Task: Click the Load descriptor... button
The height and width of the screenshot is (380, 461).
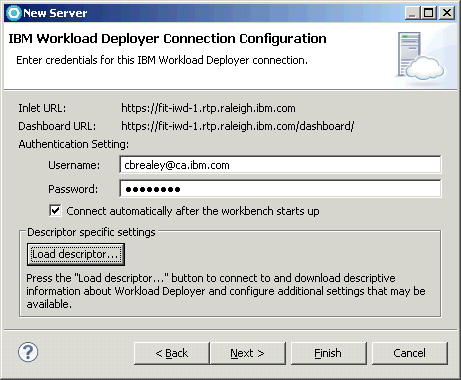Action: coord(76,254)
